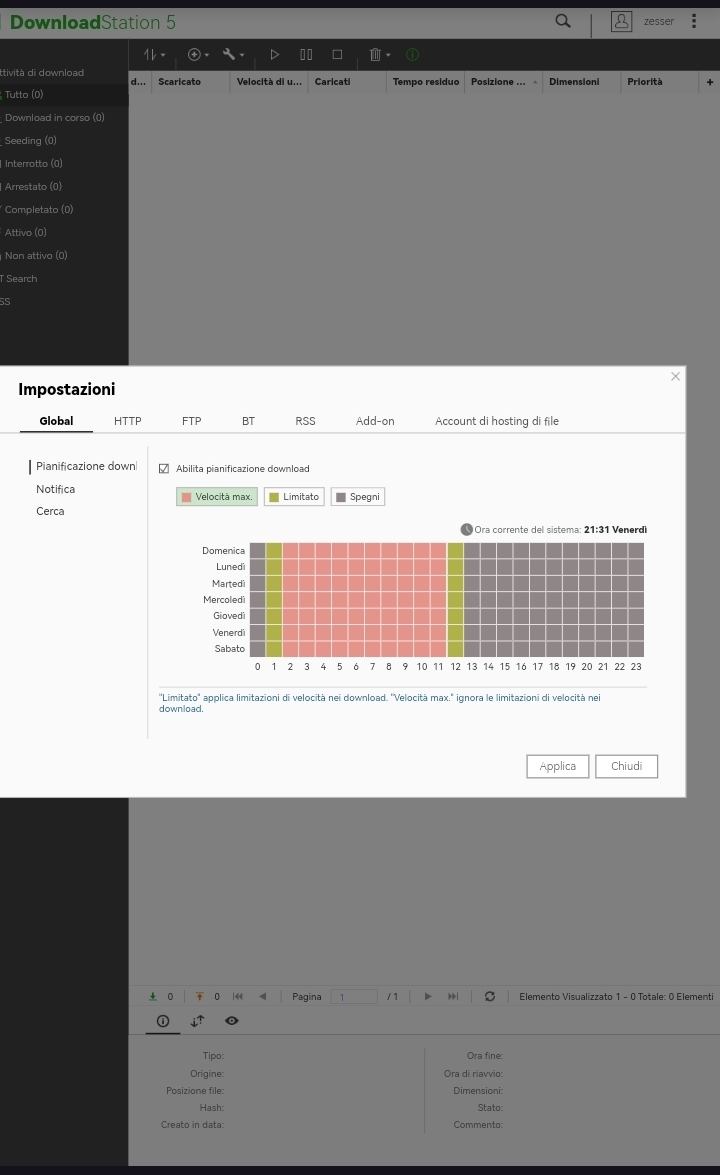The height and width of the screenshot is (1175, 720).
Task: Open the transfer details tab icon
Action: click(197, 1021)
